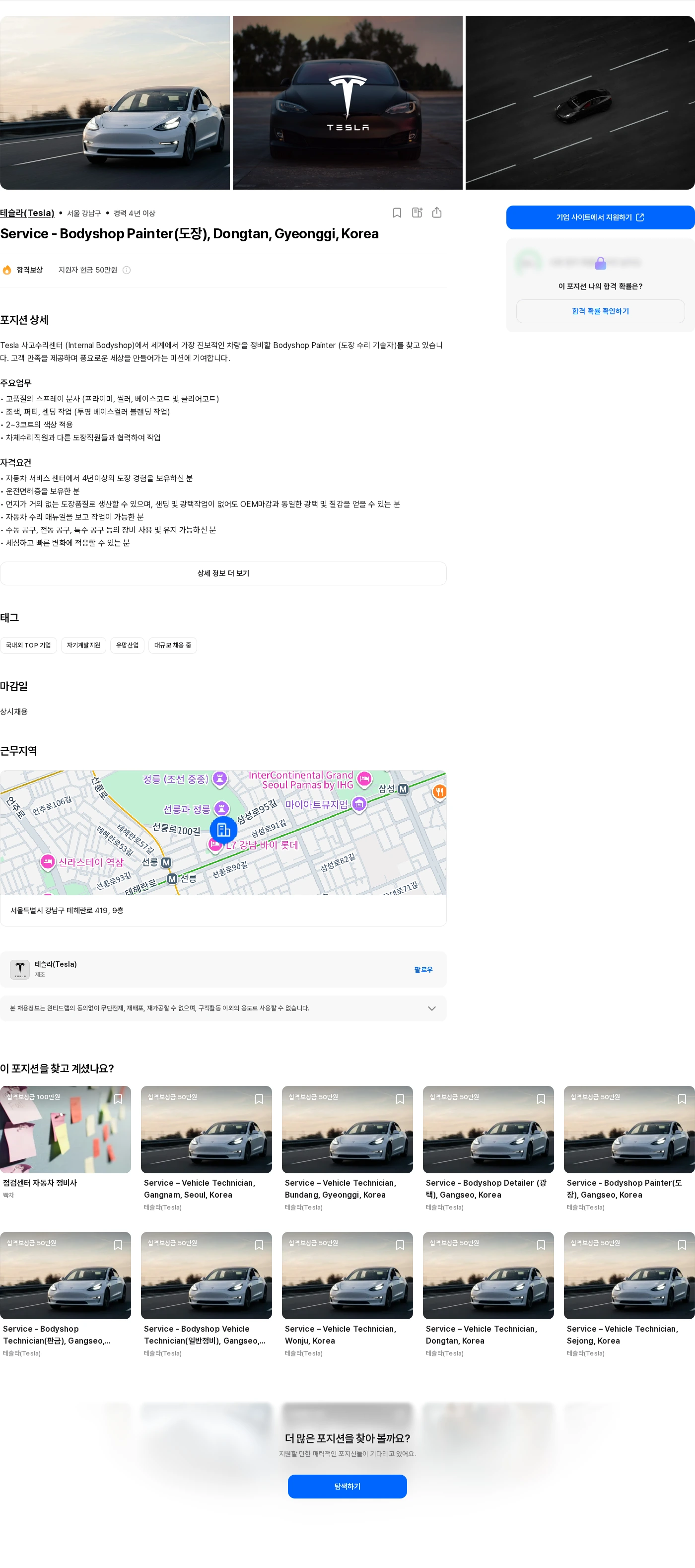Click address text 서울특별시 강남구 테헤란로 419, 9층
Screen dimensions: 695x1568
(67, 911)
